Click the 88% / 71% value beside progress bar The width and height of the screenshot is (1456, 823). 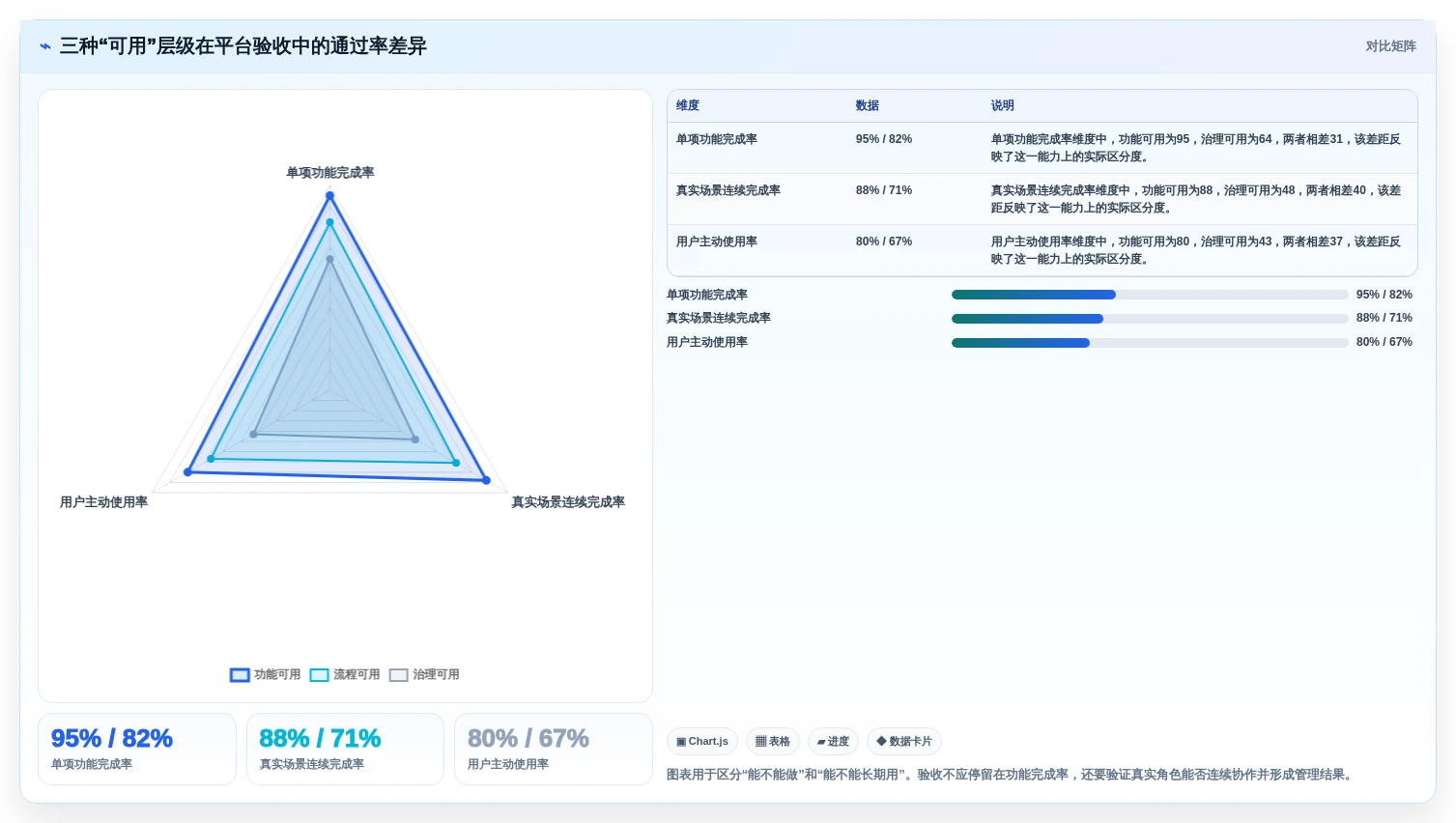pos(1385,318)
